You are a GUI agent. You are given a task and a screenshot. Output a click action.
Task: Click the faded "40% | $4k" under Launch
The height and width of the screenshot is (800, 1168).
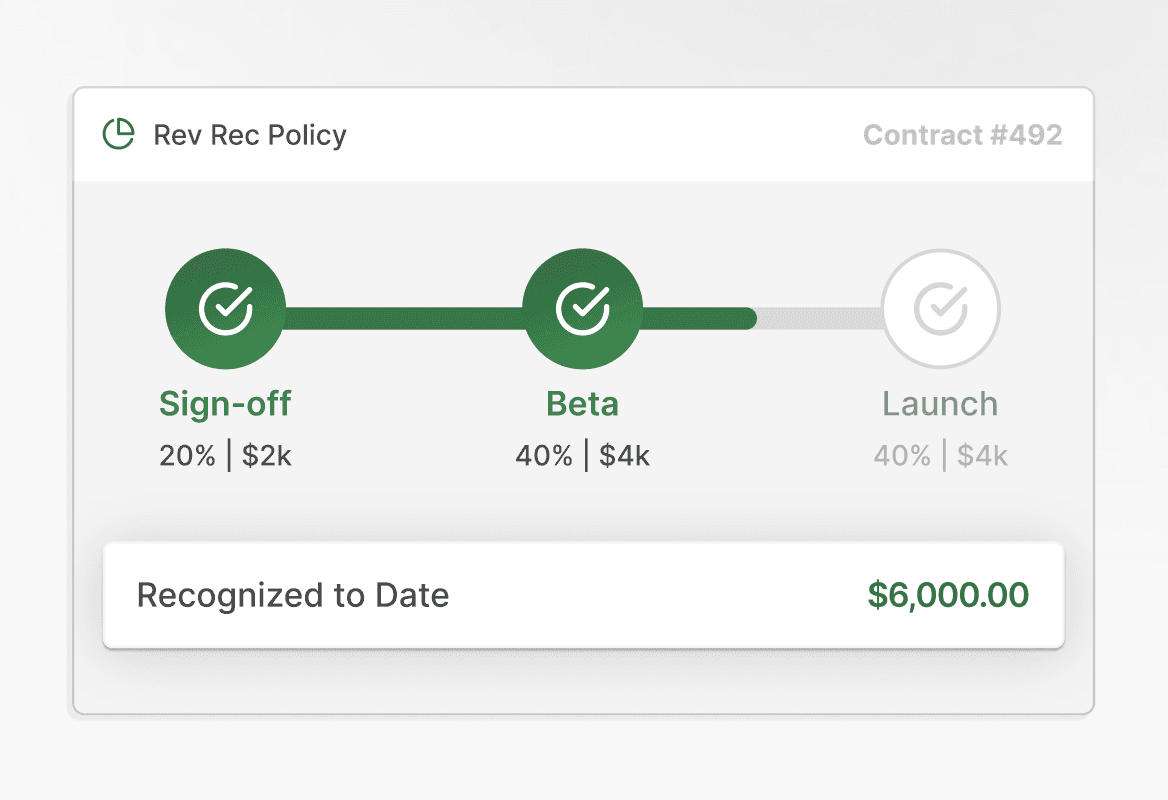940,456
